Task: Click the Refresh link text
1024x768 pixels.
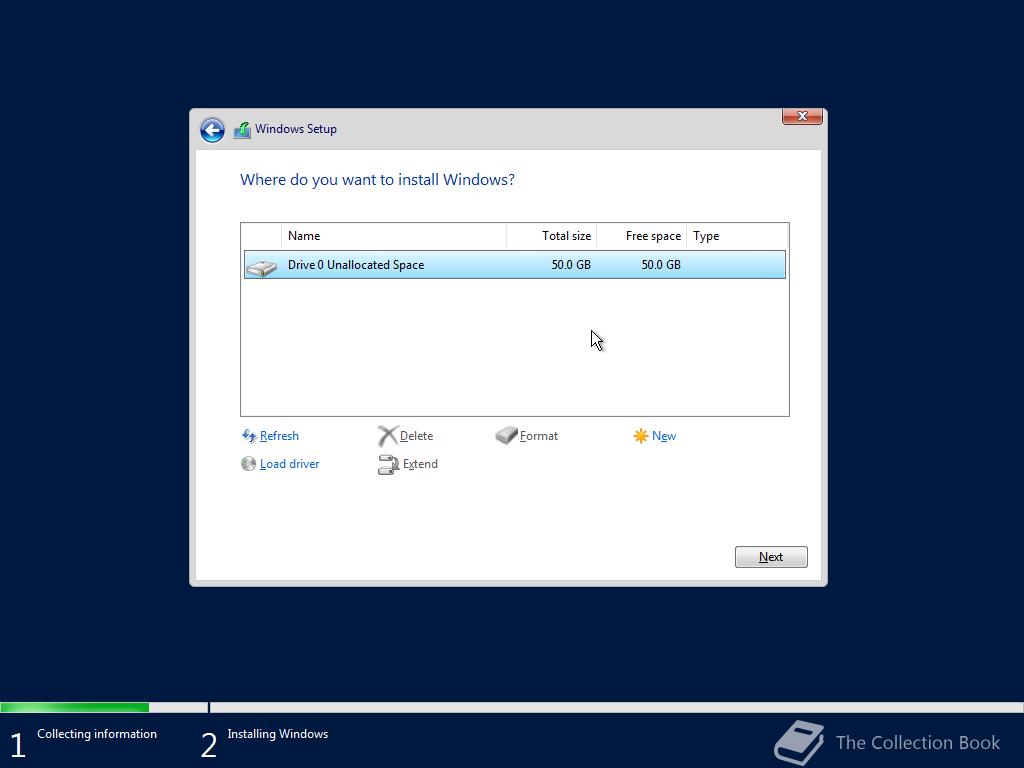Action: click(279, 436)
